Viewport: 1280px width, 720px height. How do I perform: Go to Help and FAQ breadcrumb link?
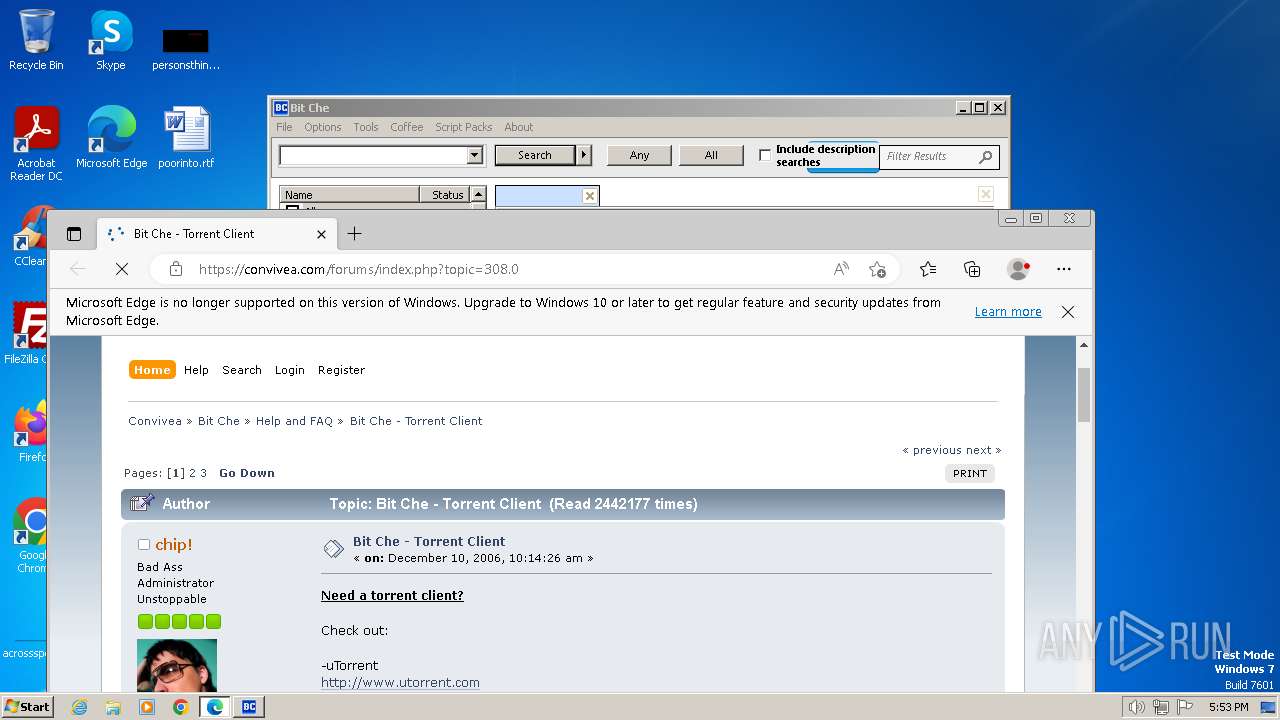294,421
